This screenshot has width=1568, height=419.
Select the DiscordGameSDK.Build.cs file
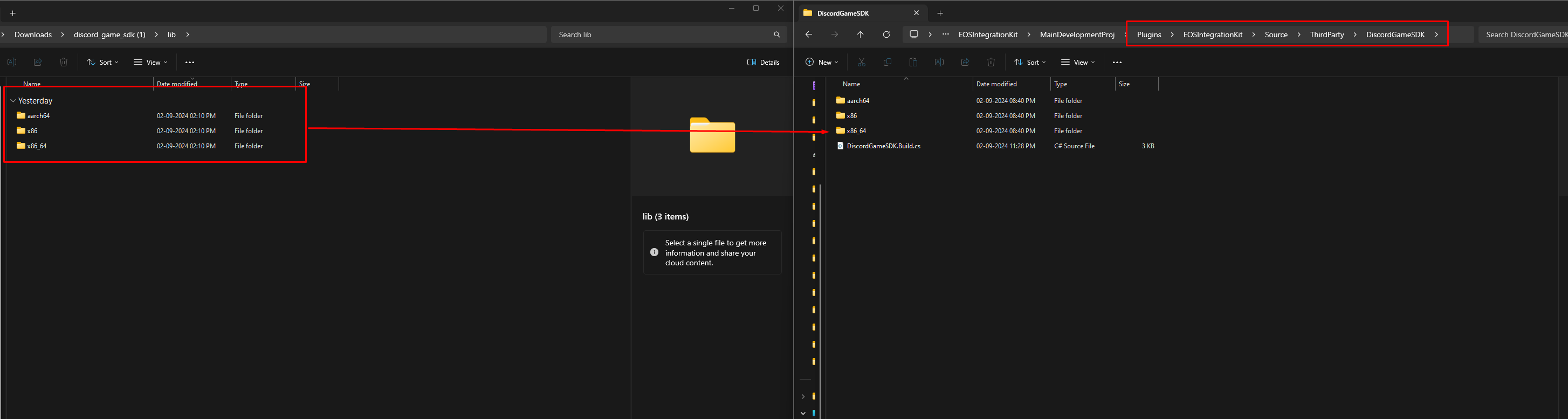[x=883, y=146]
